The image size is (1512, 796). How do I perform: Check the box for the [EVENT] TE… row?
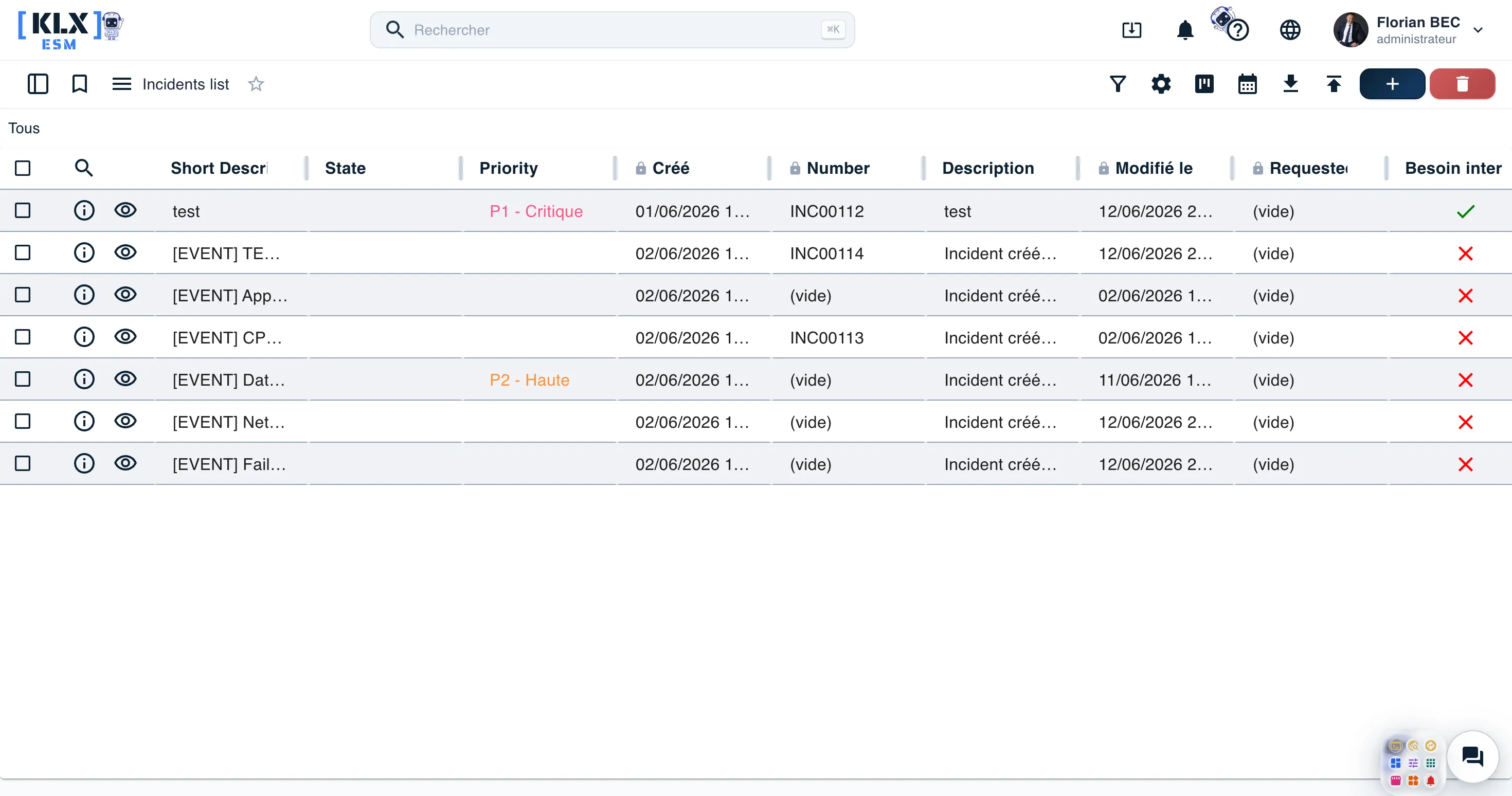22,252
